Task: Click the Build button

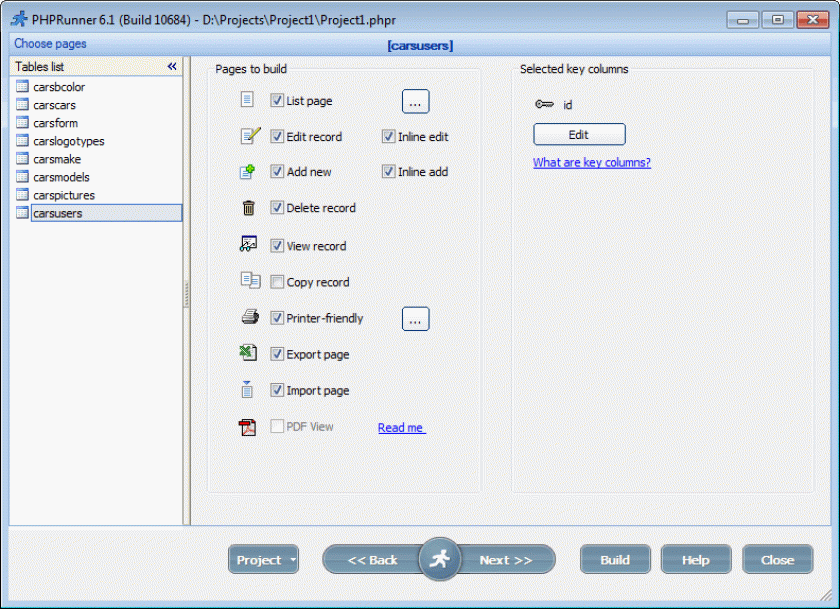Action: click(x=615, y=559)
